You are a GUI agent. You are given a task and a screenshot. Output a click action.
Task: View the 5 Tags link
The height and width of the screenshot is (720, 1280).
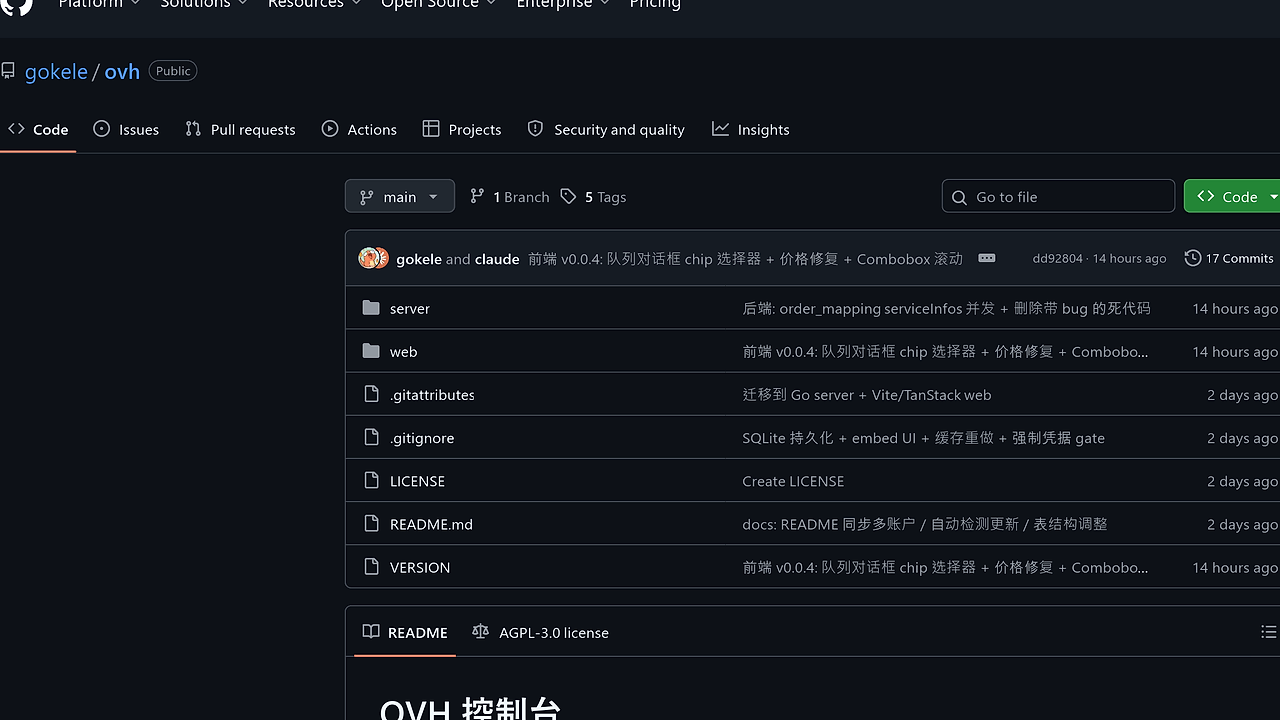pos(594,197)
